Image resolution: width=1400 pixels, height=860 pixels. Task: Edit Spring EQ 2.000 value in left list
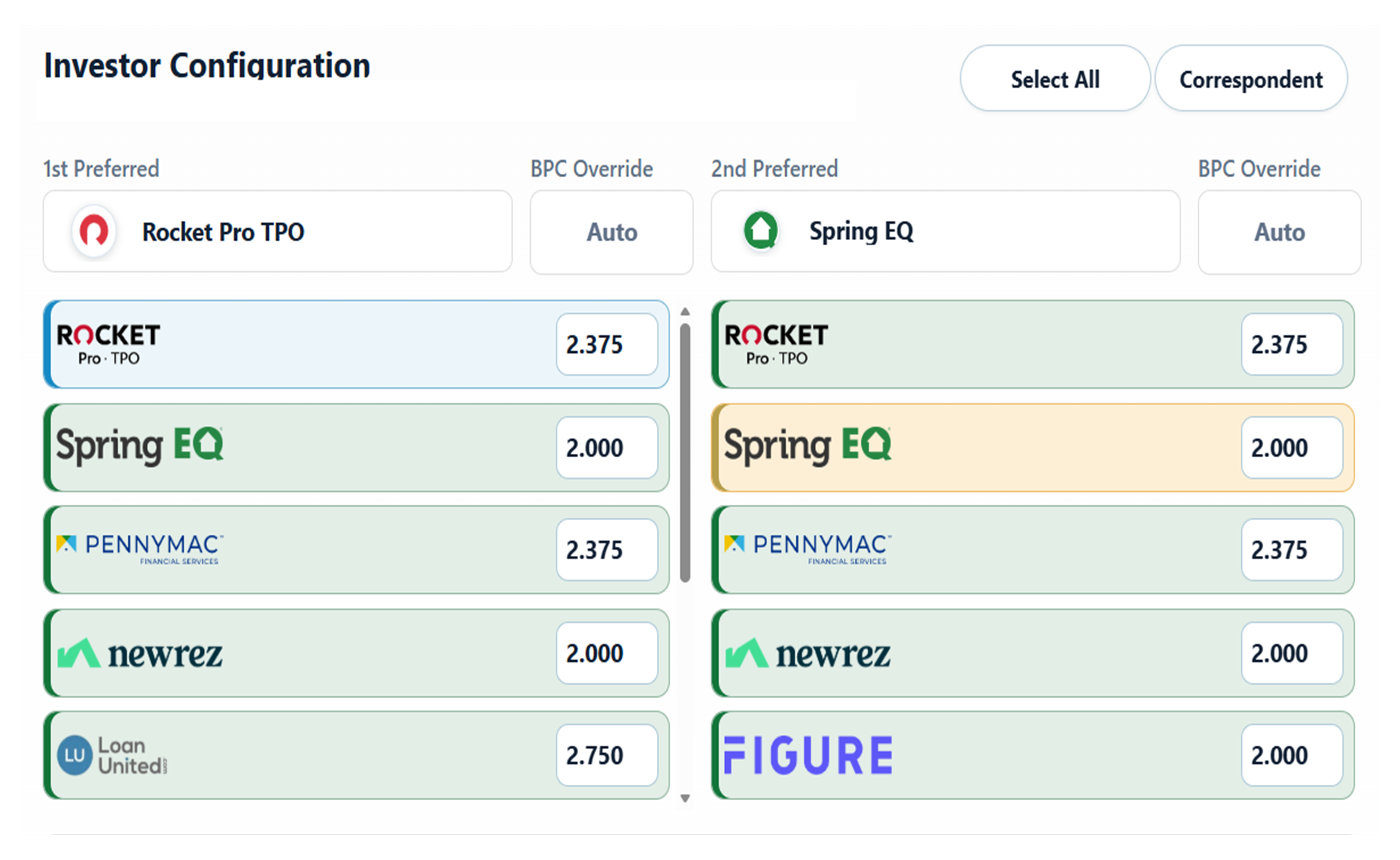tap(607, 448)
